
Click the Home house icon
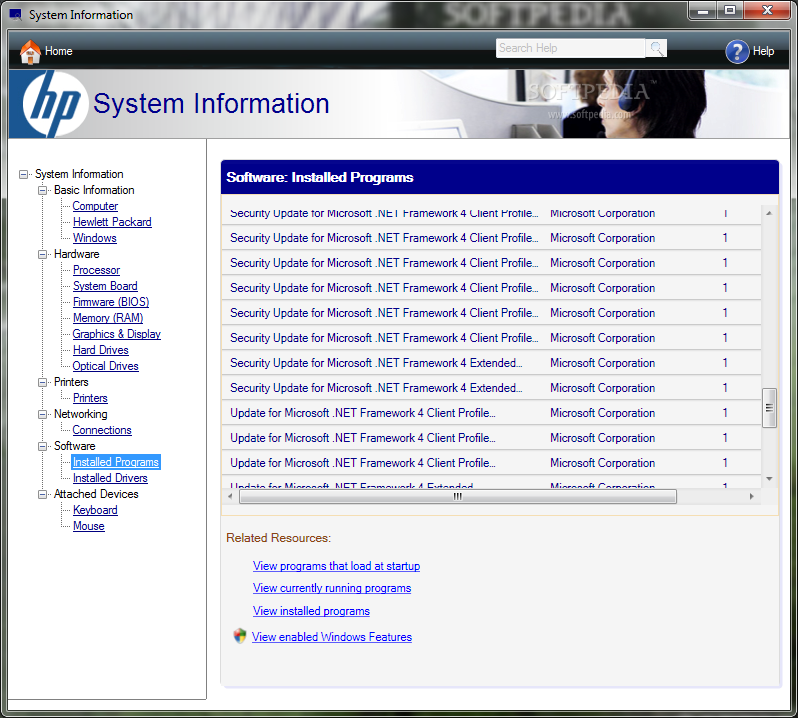(x=30, y=52)
